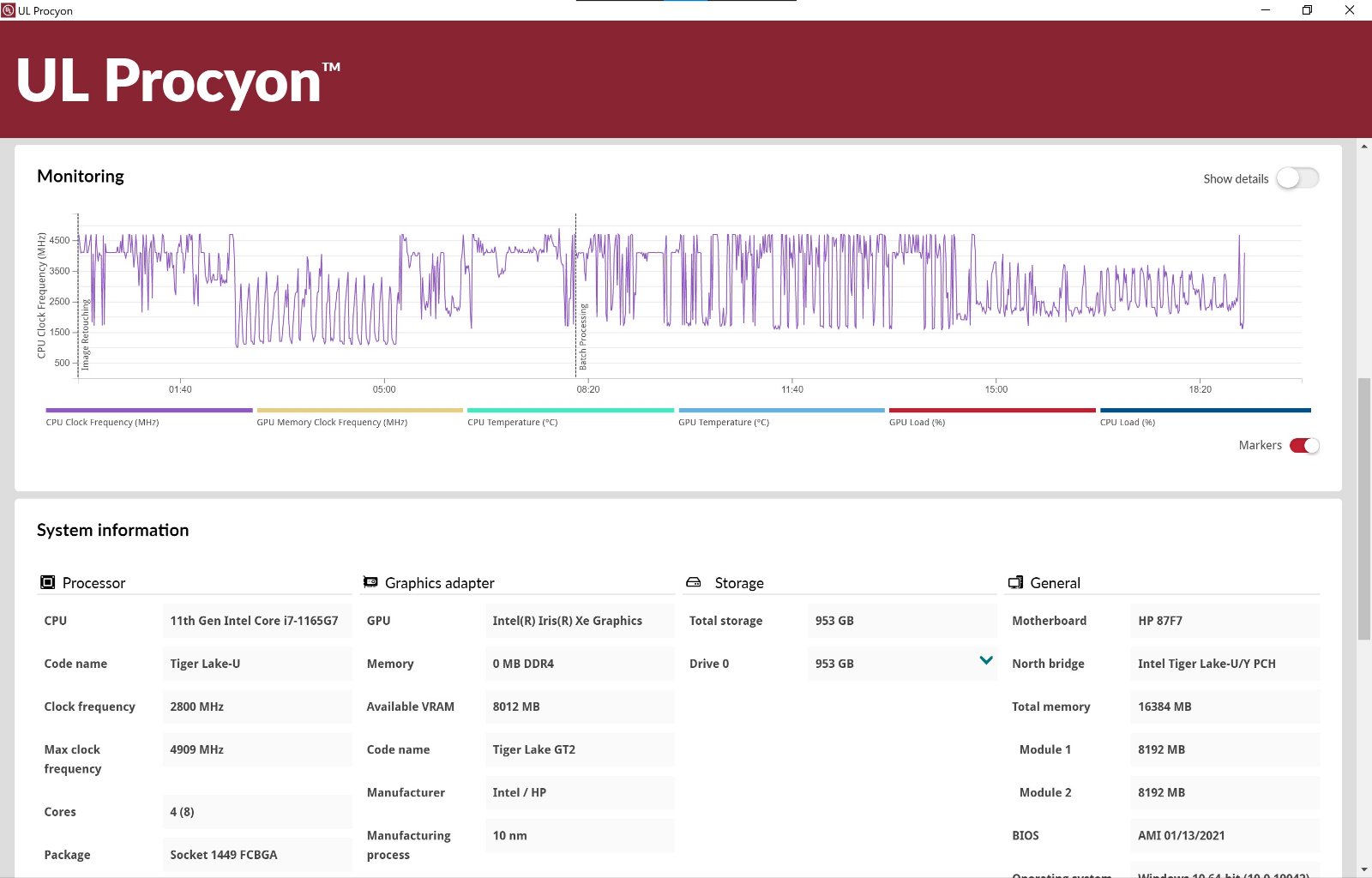Click the Tiger Lake GT2 code name value
1372x878 pixels.
point(580,749)
